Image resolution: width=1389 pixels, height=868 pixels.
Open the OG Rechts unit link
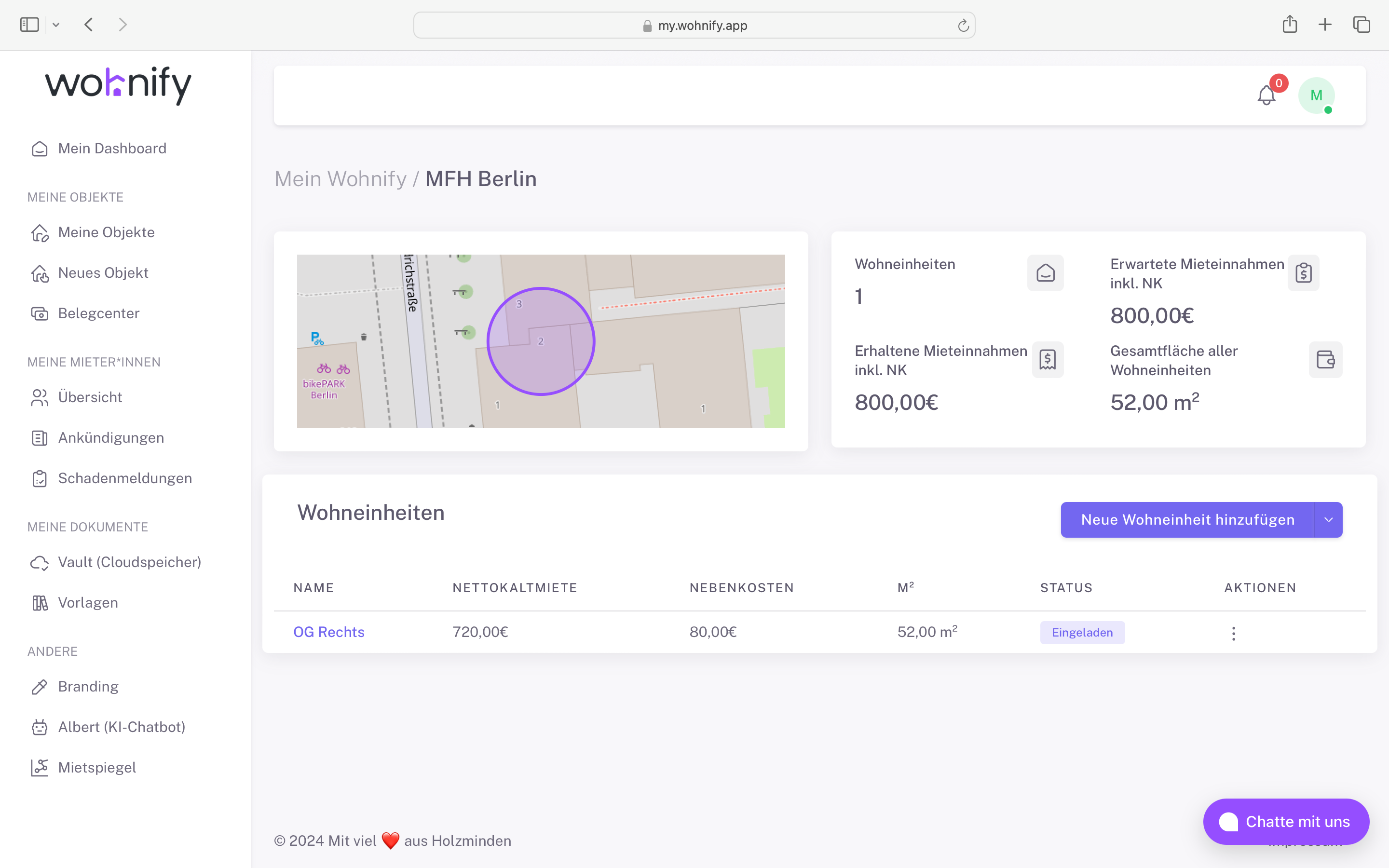coord(328,632)
